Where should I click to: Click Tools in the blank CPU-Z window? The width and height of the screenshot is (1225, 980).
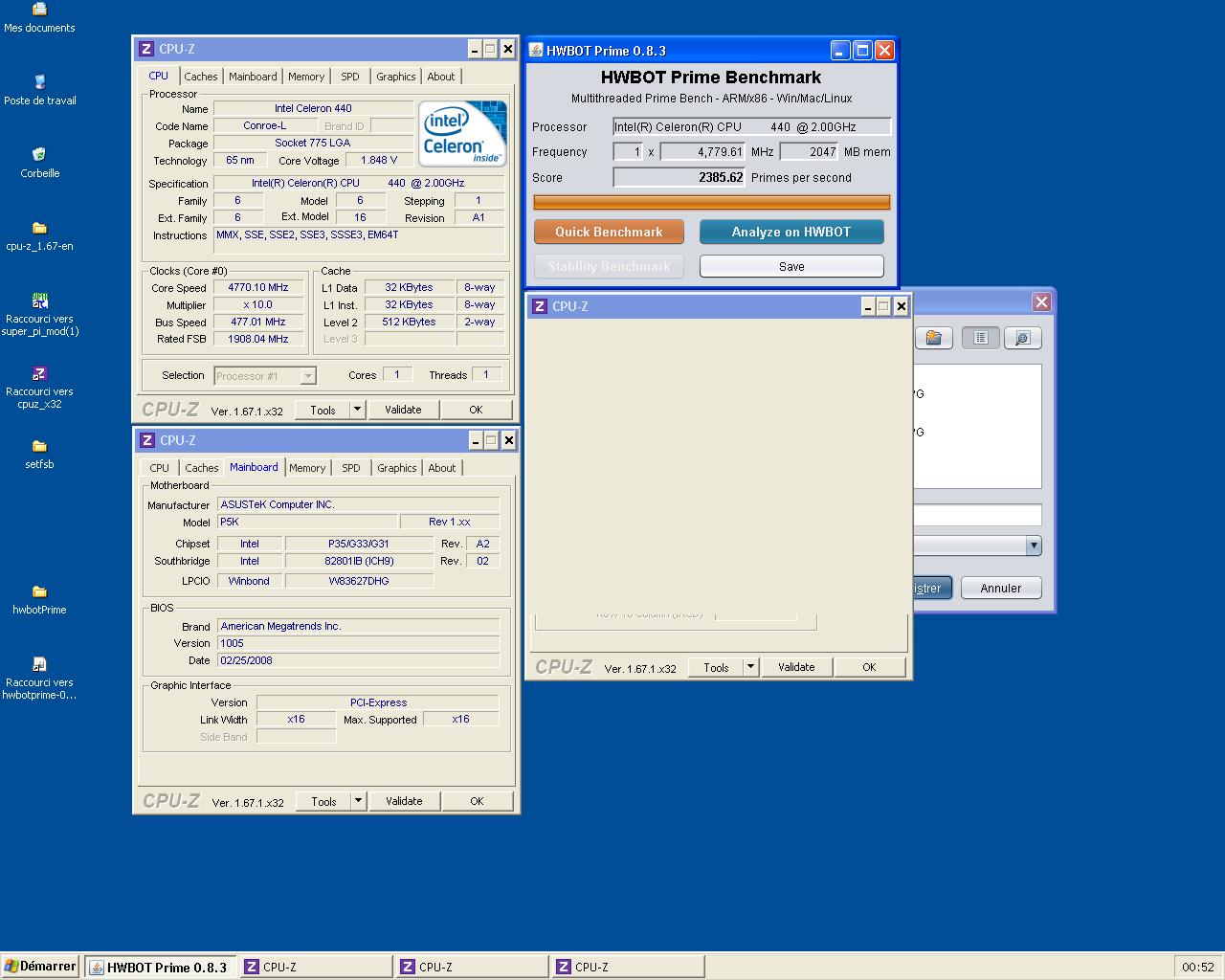pos(716,667)
